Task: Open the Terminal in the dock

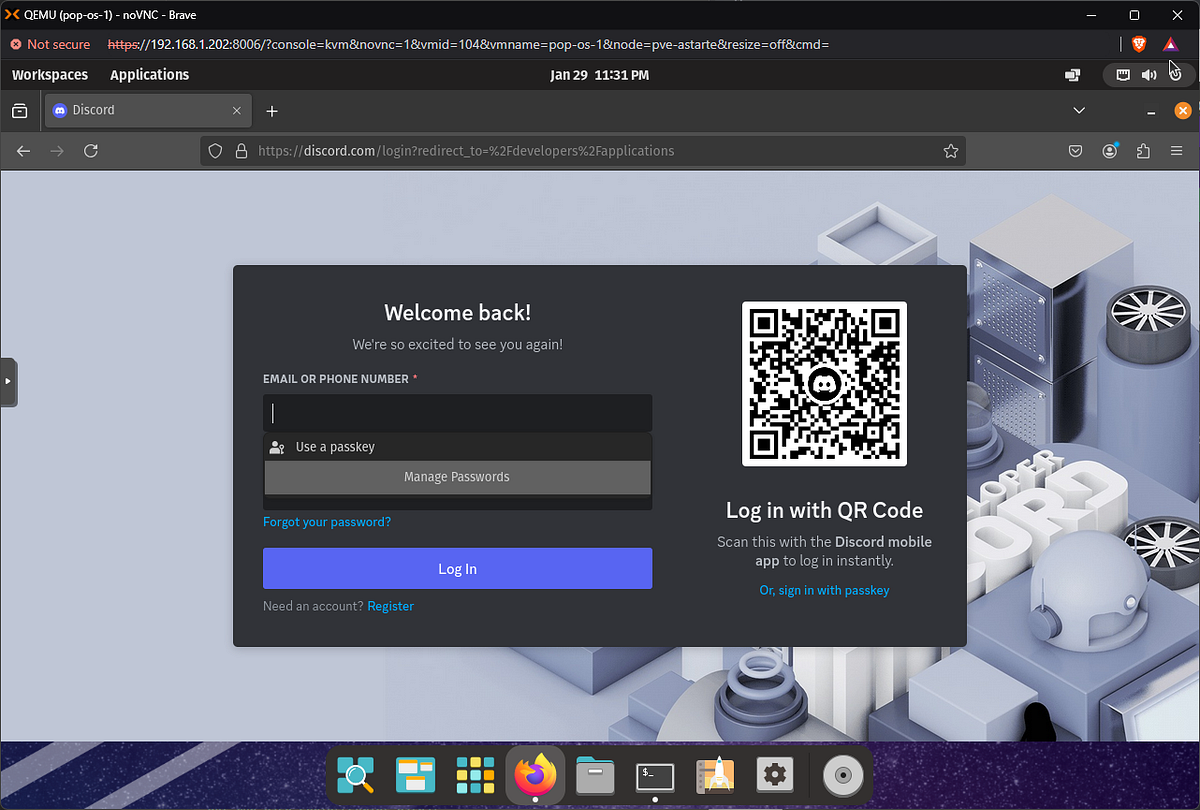Action: (x=655, y=775)
